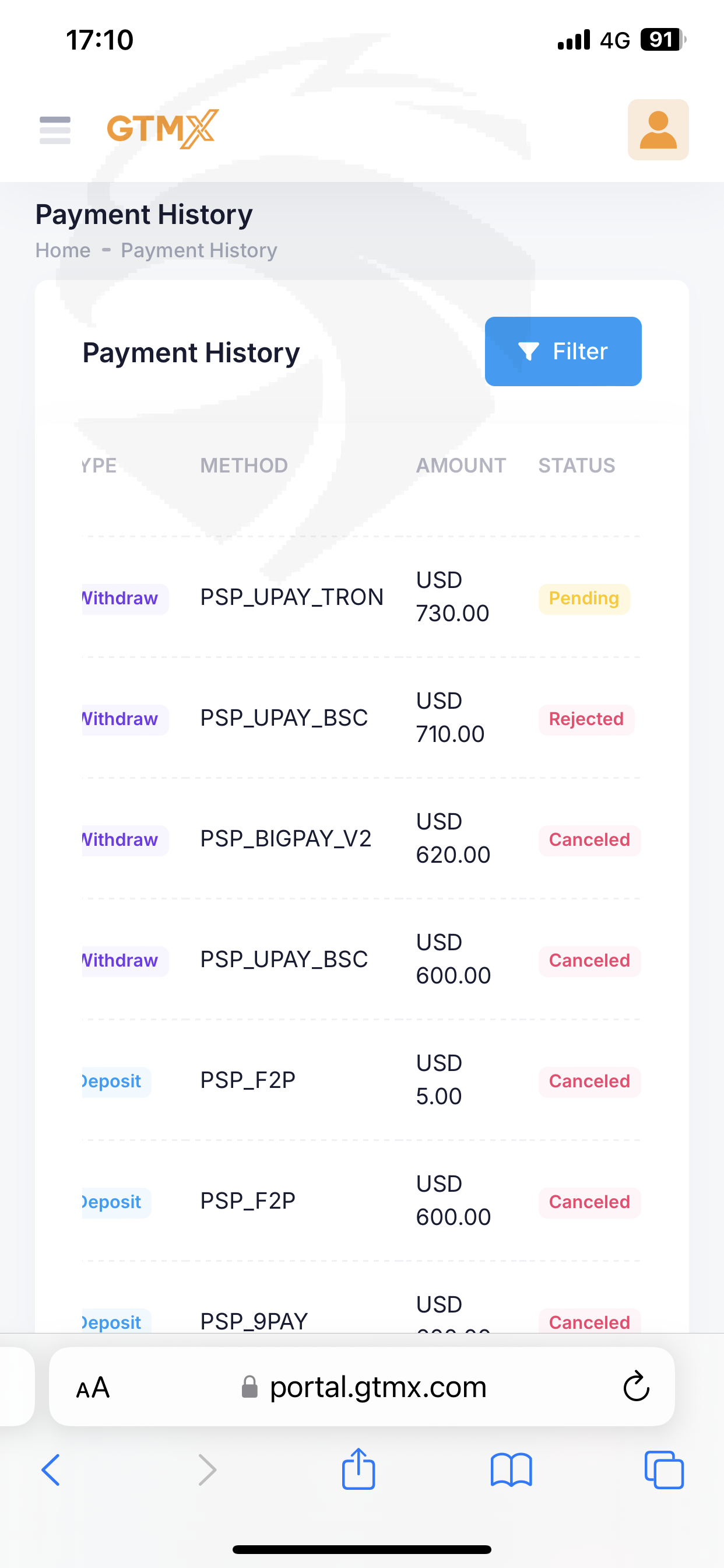Show Safari tabs overview

(664, 1470)
